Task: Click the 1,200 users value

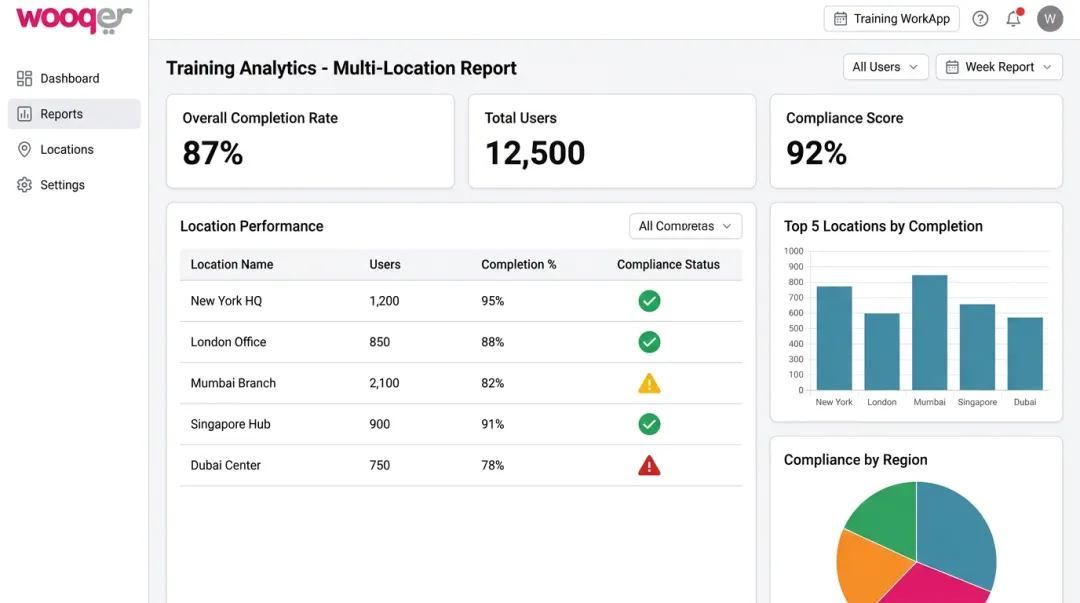Action: (x=384, y=301)
